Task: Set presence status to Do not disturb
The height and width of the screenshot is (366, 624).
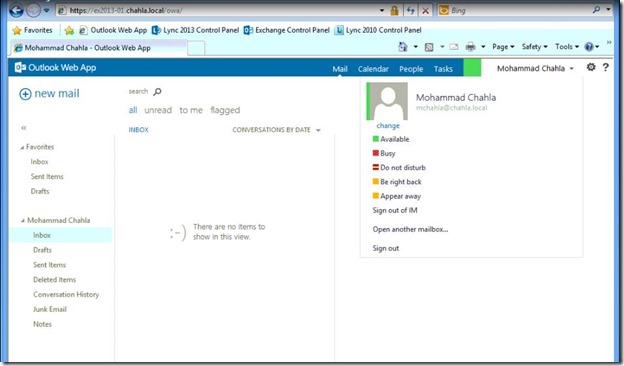Action: pos(399,167)
